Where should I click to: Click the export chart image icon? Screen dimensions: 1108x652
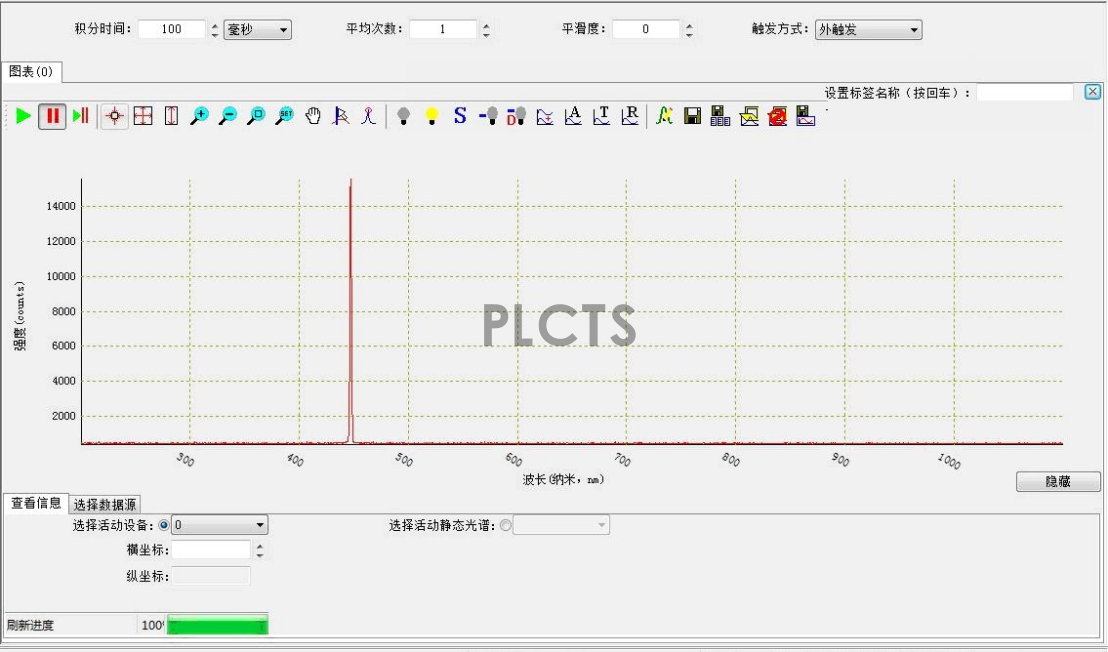pyautogui.click(x=749, y=116)
